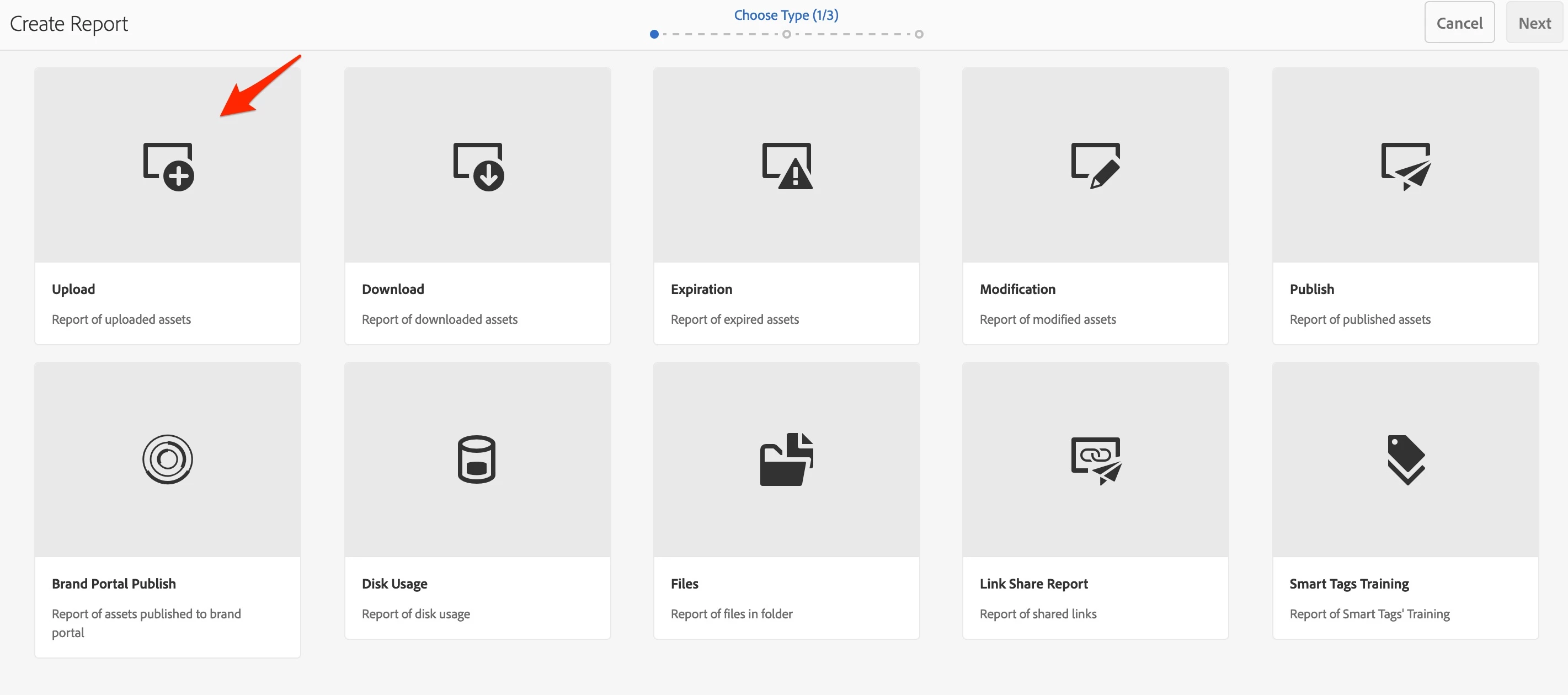This screenshot has width=1568, height=695.
Task: Click the first wizard step dot
Action: [654, 34]
